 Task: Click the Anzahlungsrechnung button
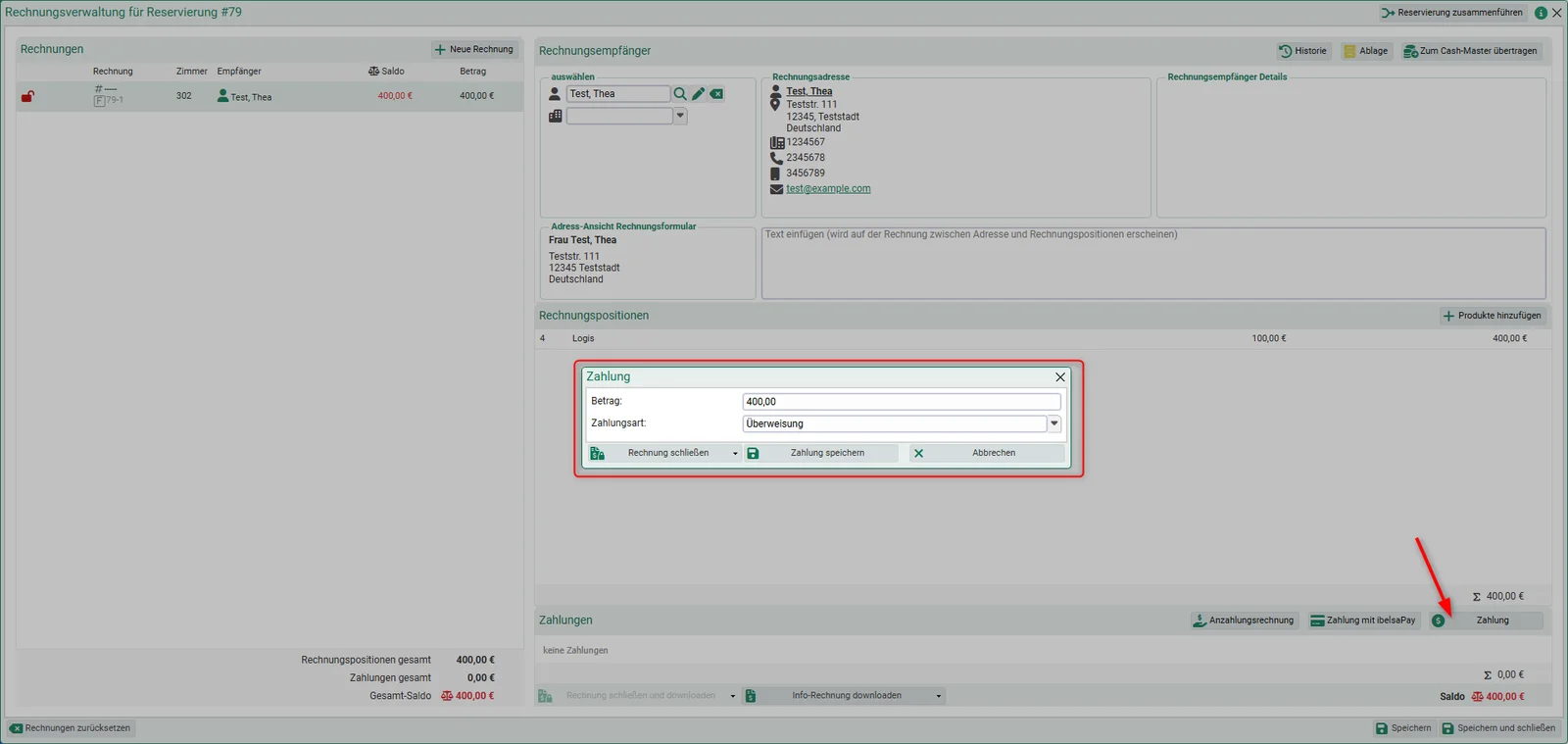coord(1243,620)
